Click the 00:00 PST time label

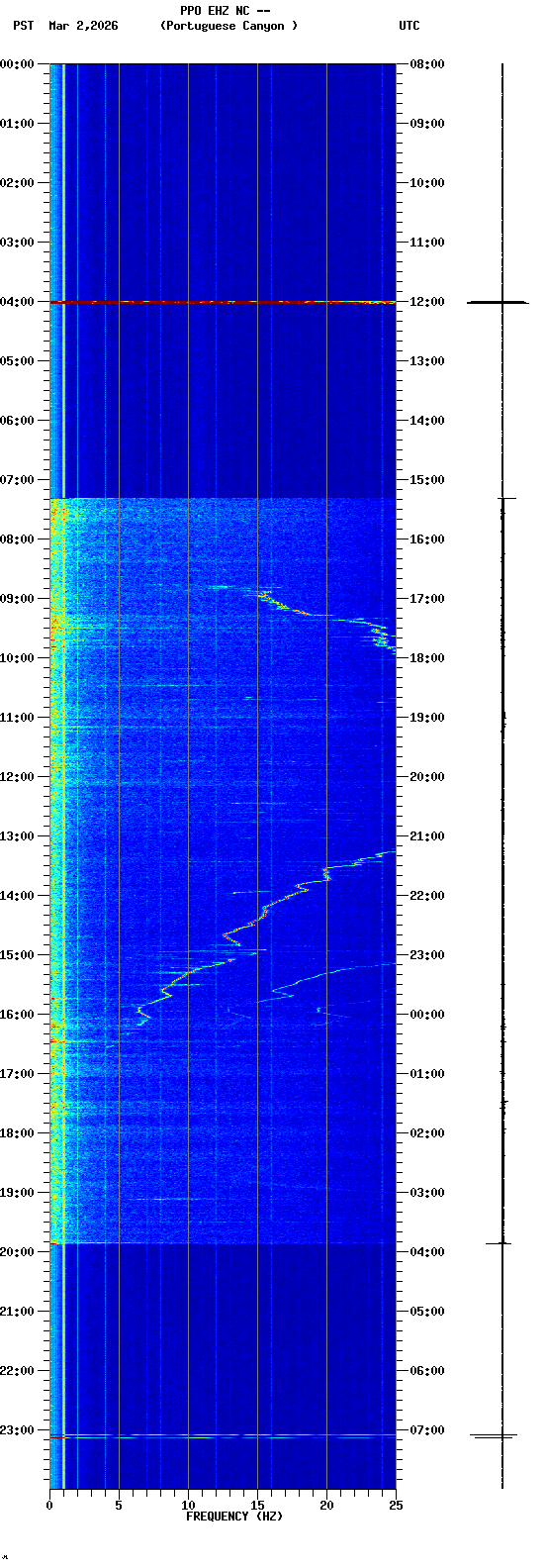click(x=17, y=63)
